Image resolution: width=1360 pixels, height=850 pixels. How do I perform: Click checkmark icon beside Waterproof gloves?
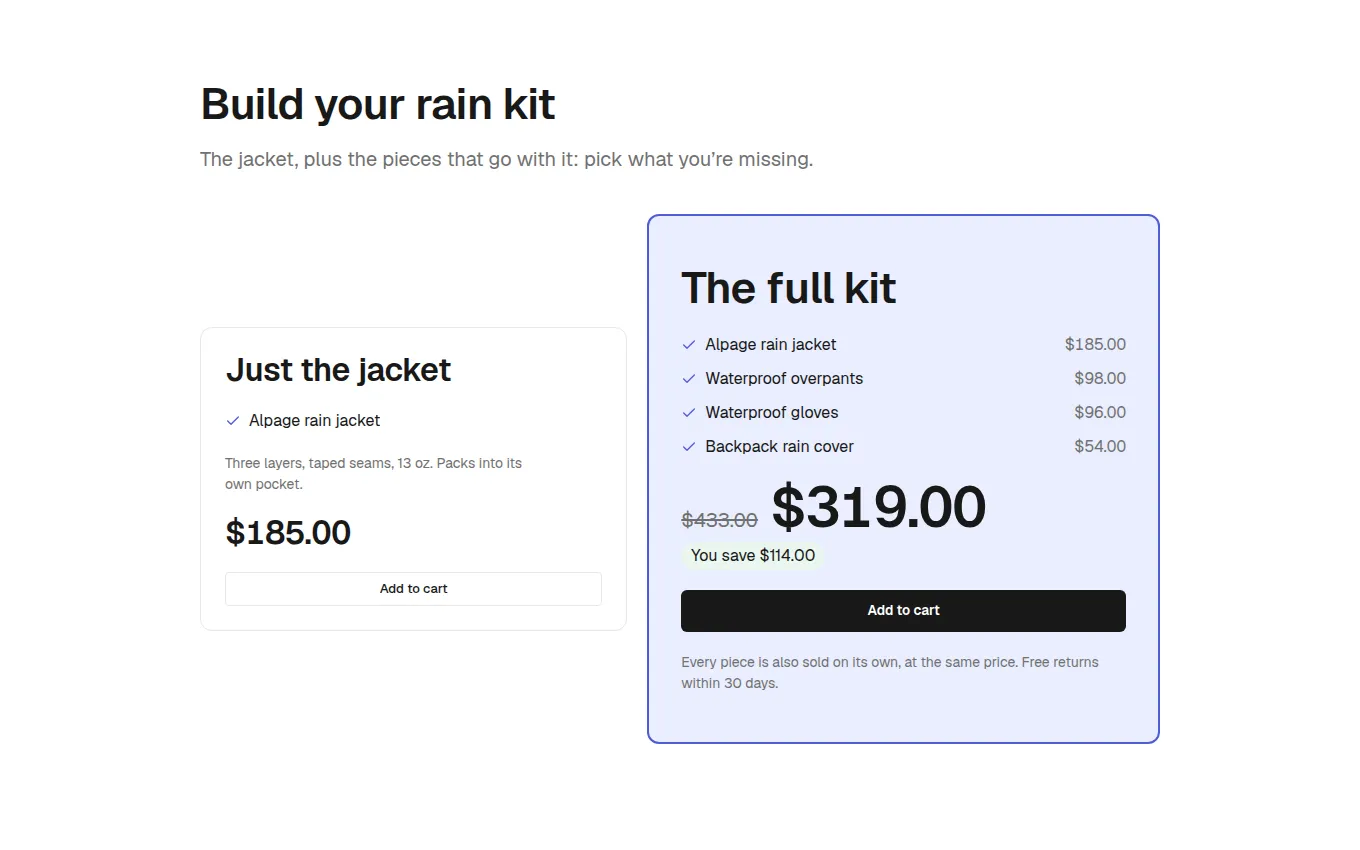point(688,413)
